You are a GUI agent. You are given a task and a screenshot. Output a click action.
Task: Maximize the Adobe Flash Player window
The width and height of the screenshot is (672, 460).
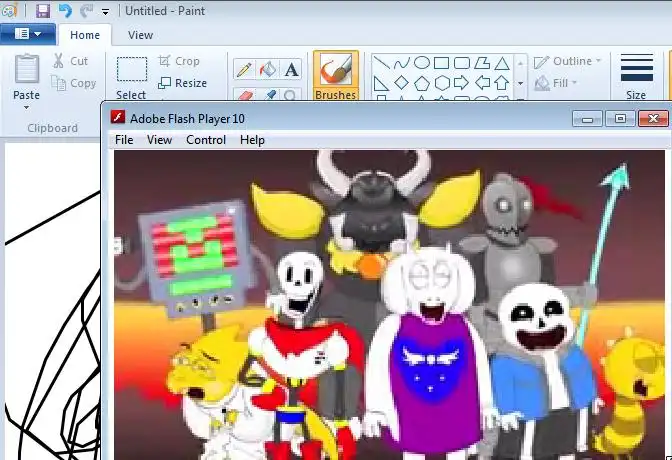[620, 119]
